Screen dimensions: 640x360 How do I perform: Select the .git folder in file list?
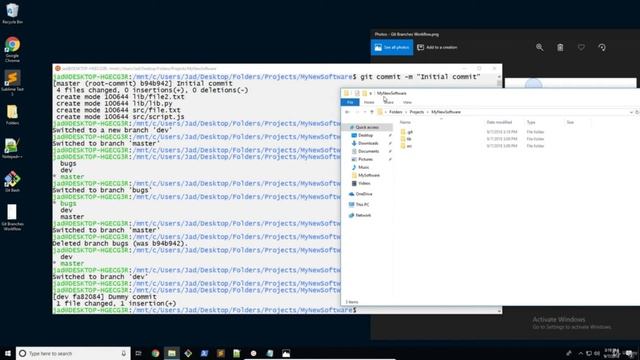coord(409,132)
